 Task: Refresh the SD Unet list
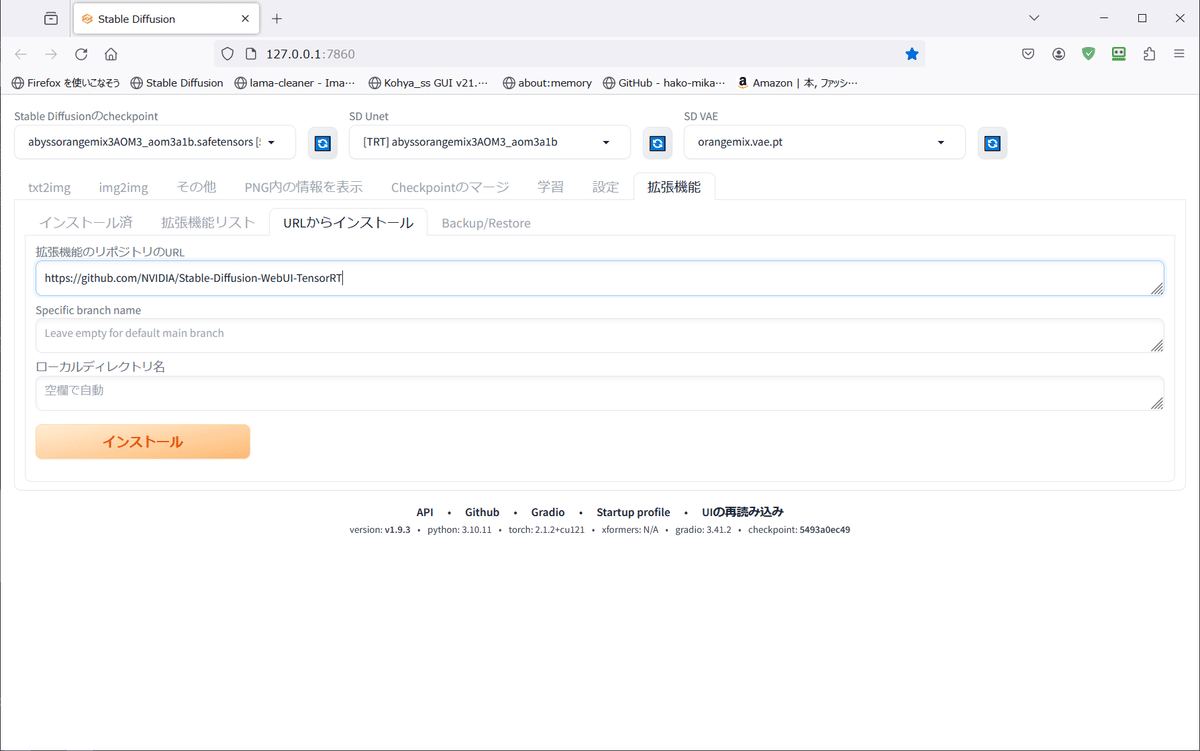tap(657, 143)
